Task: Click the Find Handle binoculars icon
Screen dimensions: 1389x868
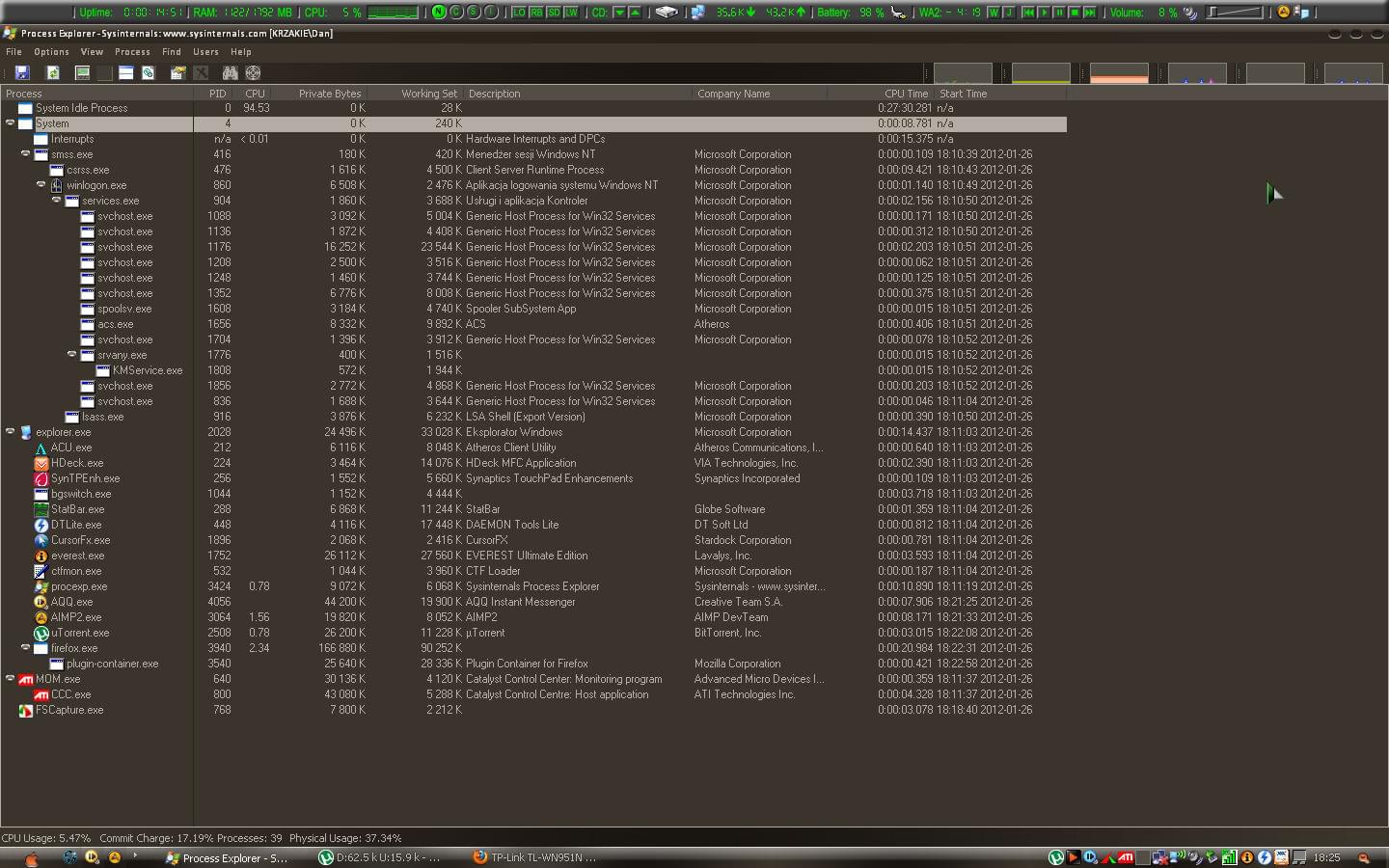Action: click(230, 73)
